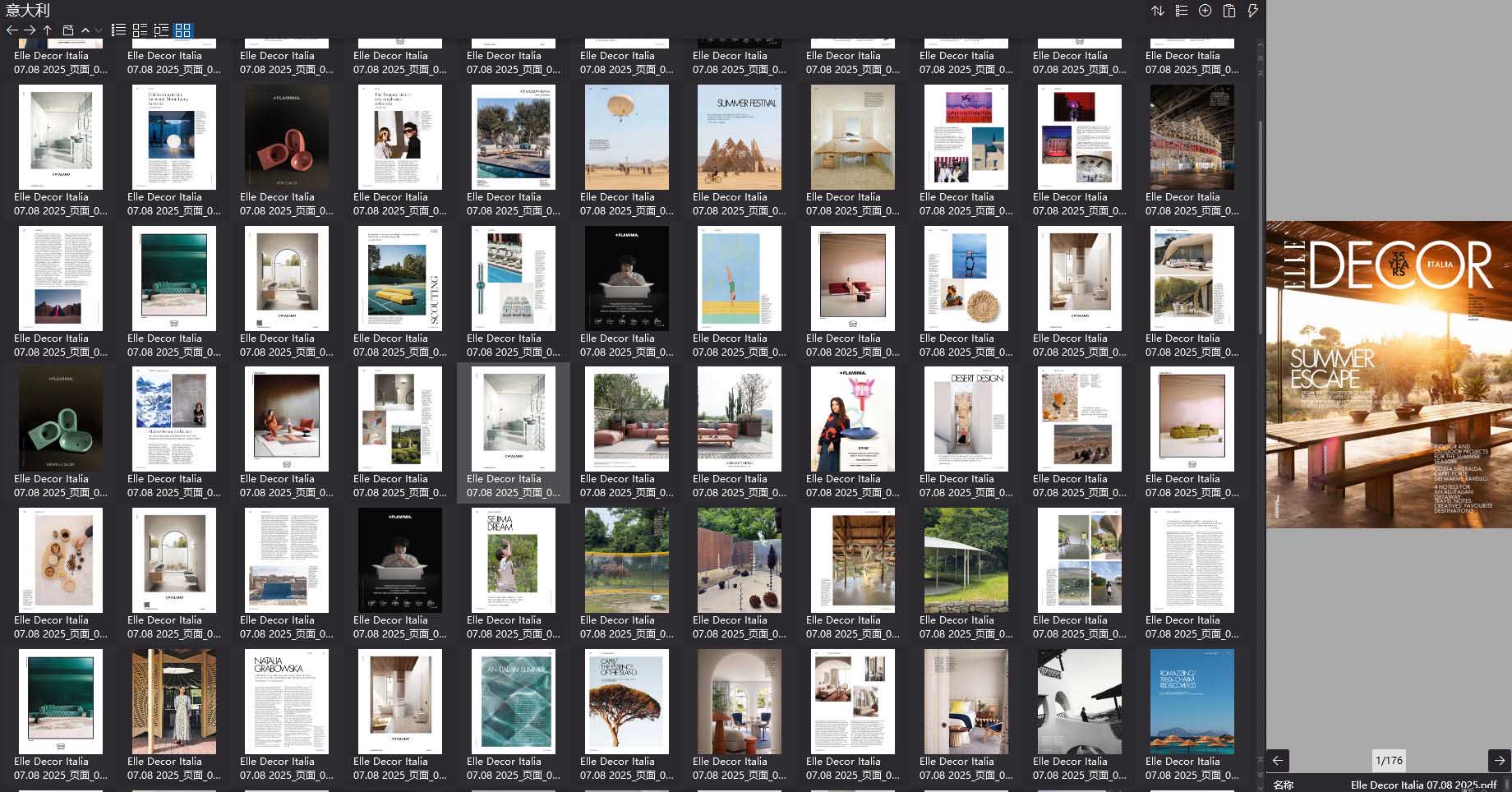Screen dimensions: 1512x792
Task: Go back using the left arrow navigation icon
Action: click(12, 30)
